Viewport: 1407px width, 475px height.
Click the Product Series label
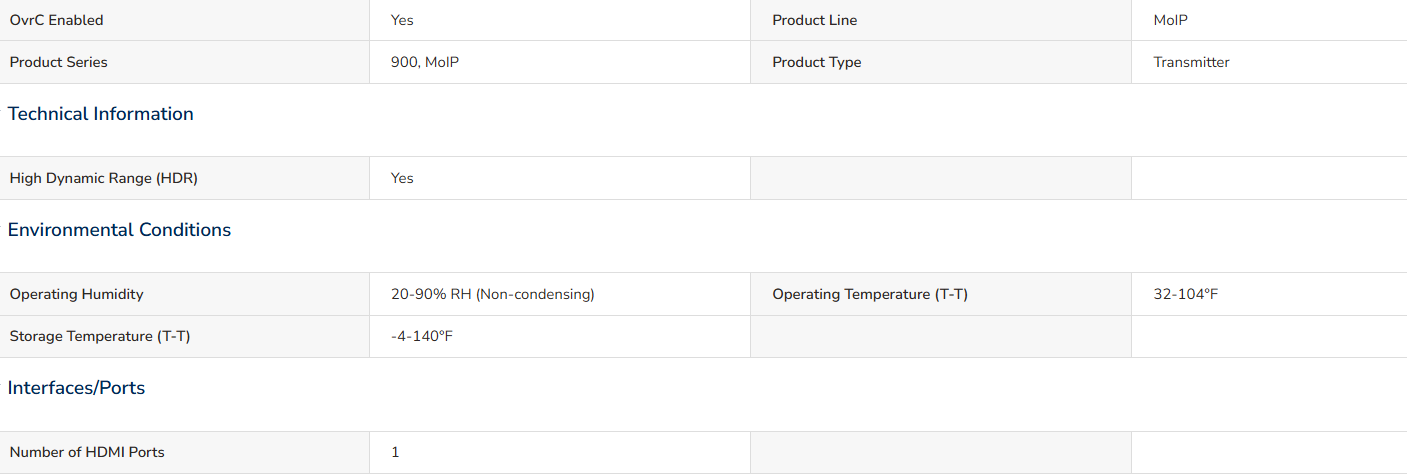click(58, 62)
